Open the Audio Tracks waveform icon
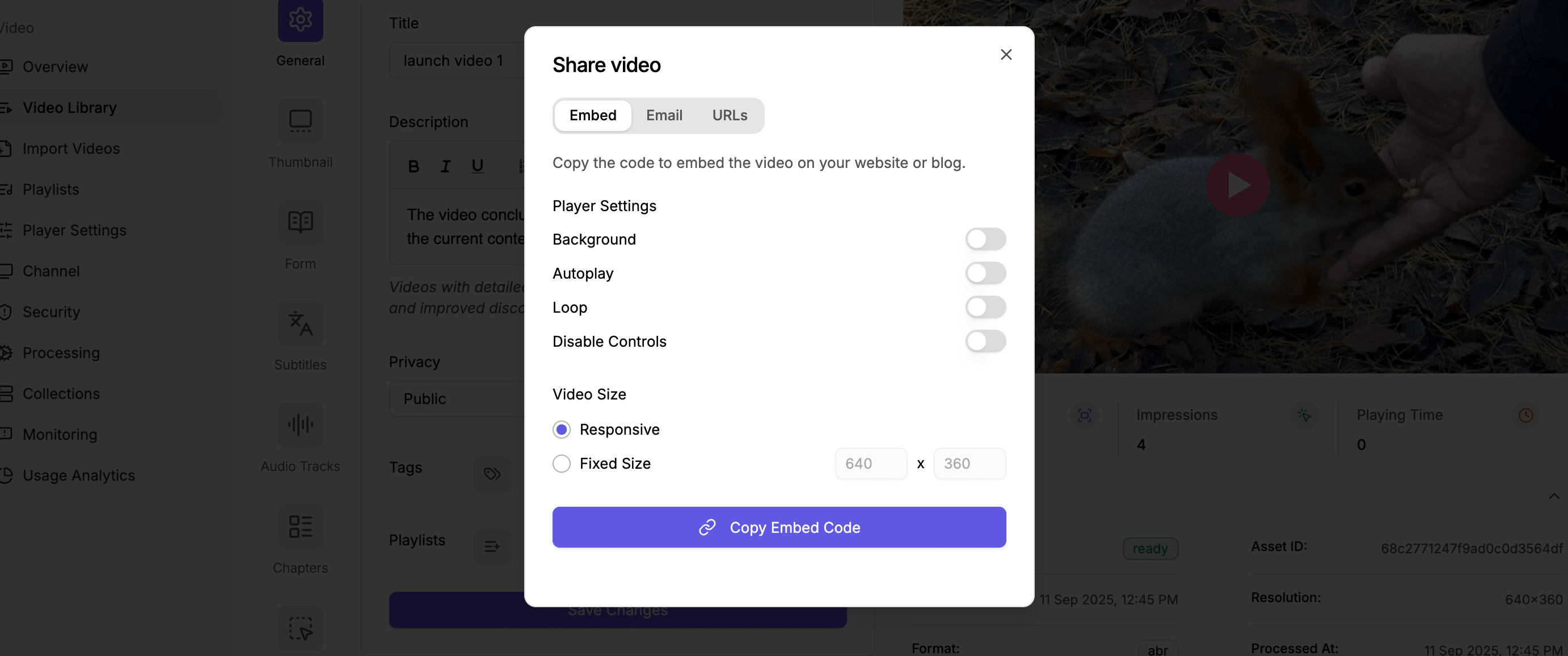 coord(300,424)
